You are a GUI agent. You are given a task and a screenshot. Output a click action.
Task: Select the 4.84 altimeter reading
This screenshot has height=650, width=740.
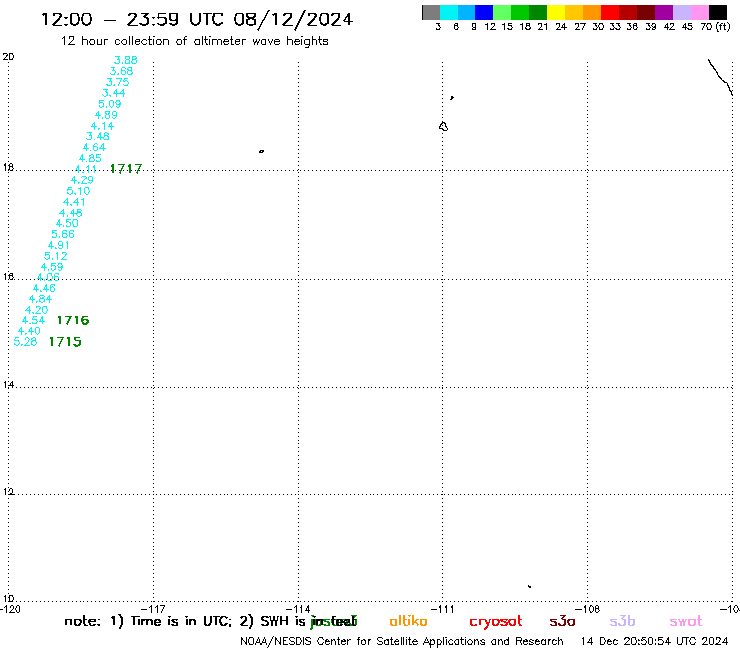click(x=40, y=299)
